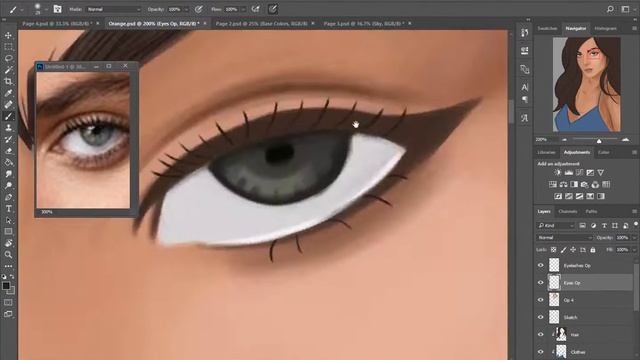Screen dimensions: 640x360
Task: Click the Navigator zoom slider handle
Action: [599, 141]
